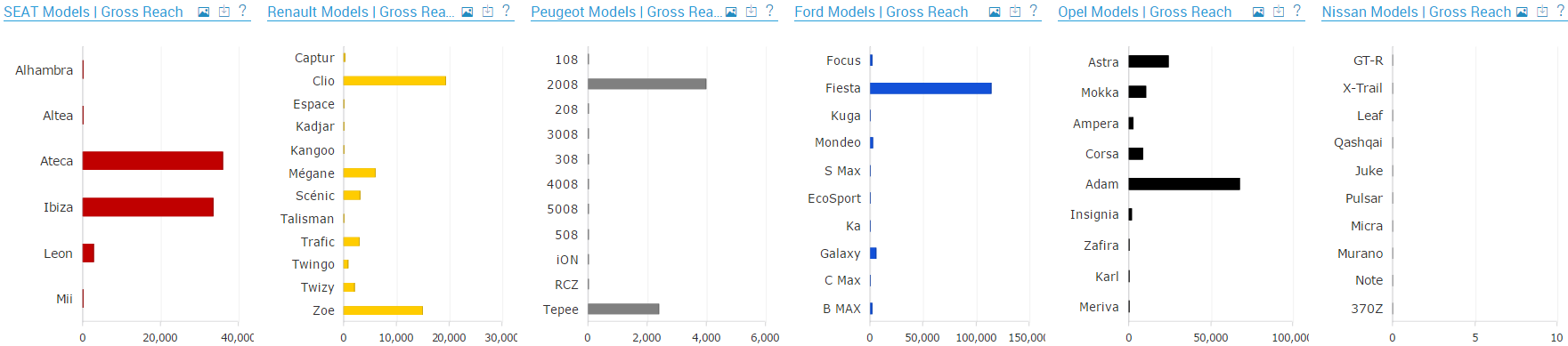Open SEAT Models Gross Reach title link
This screenshot has width=1568, height=346.
point(93,12)
